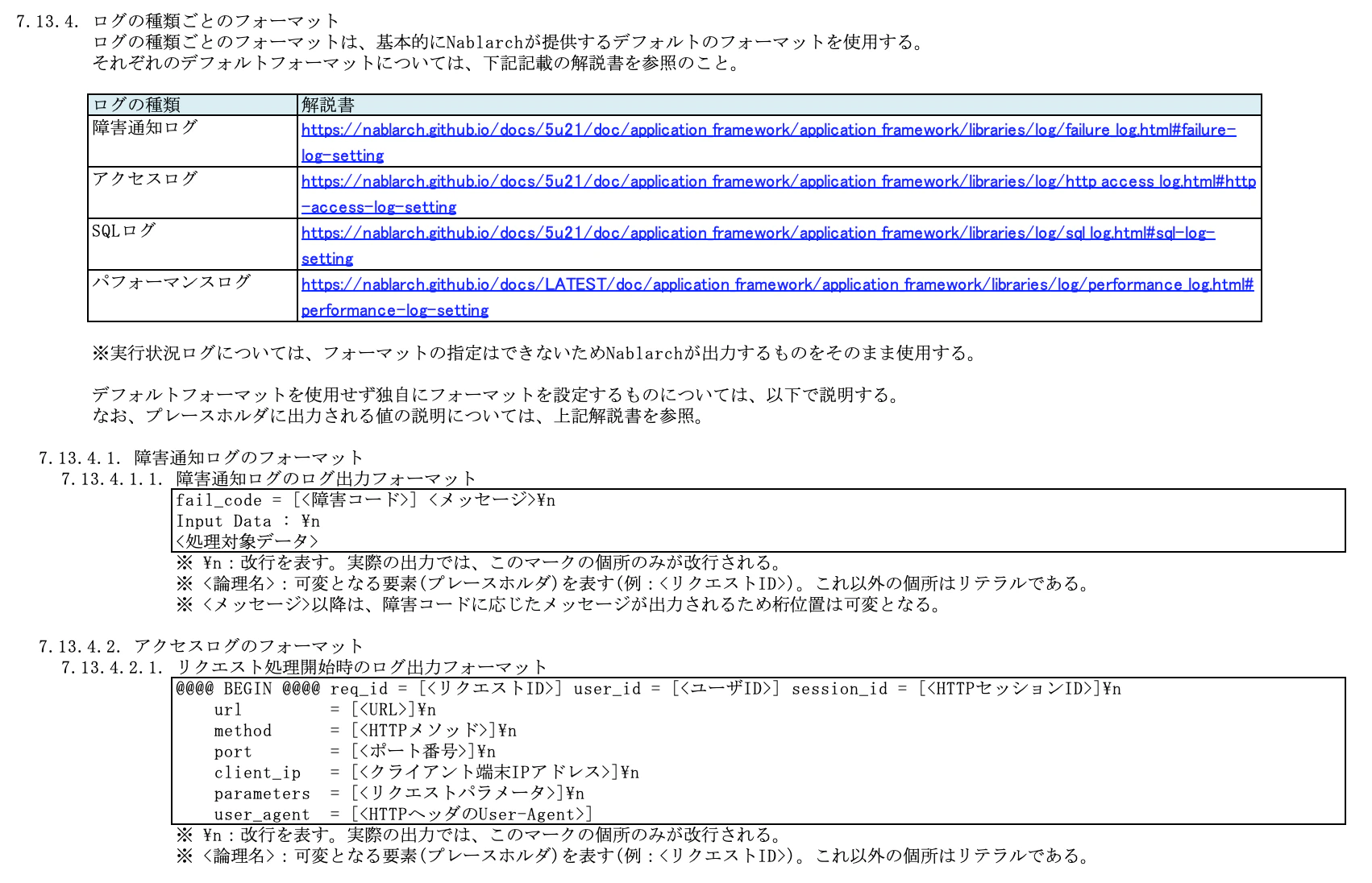1372x883 pixels.
Task: Click heading 7.13.4.2. アクセスログのフォーマット
Action: click(201, 646)
